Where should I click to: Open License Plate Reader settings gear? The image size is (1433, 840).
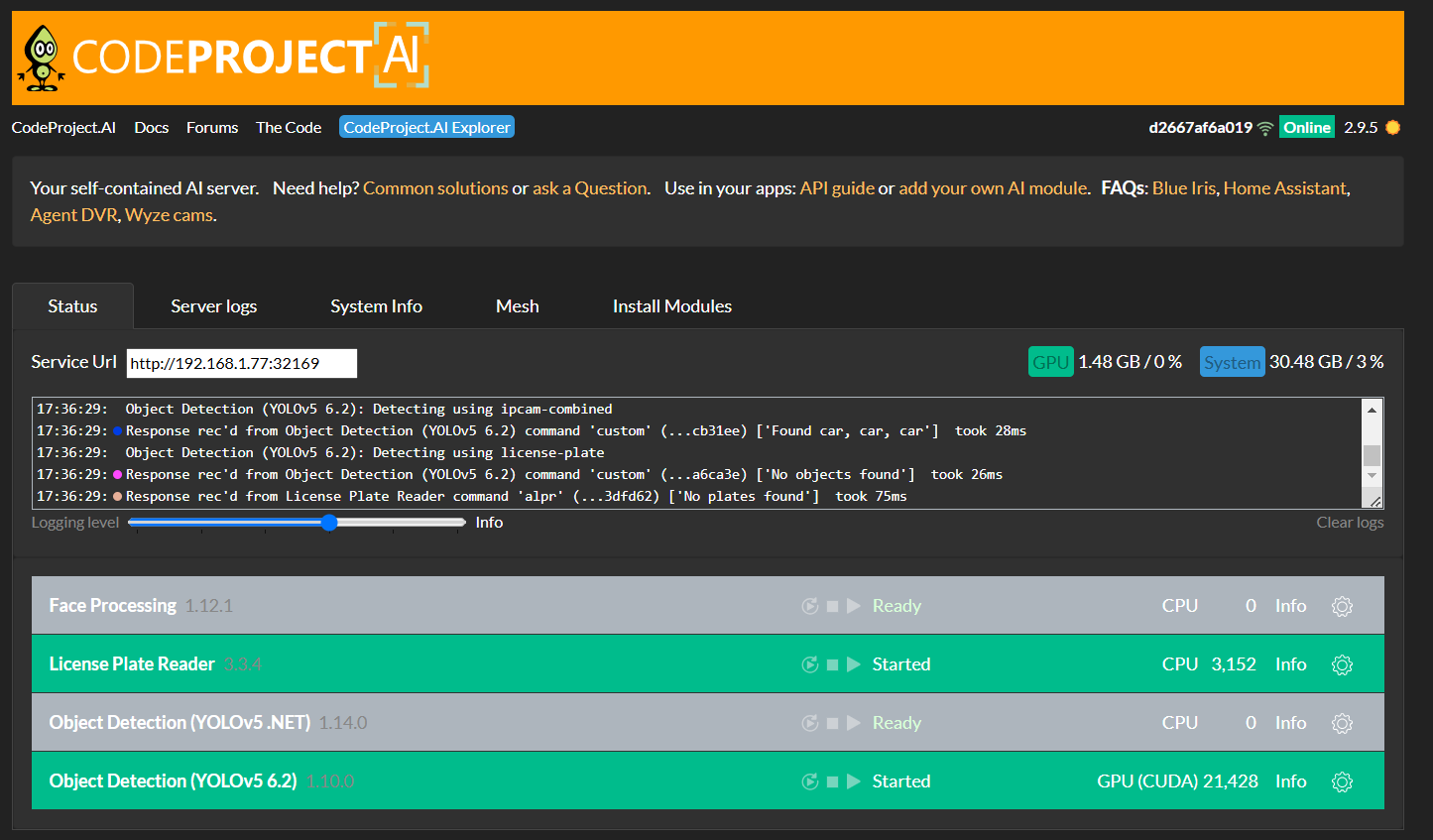[x=1342, y=664]
